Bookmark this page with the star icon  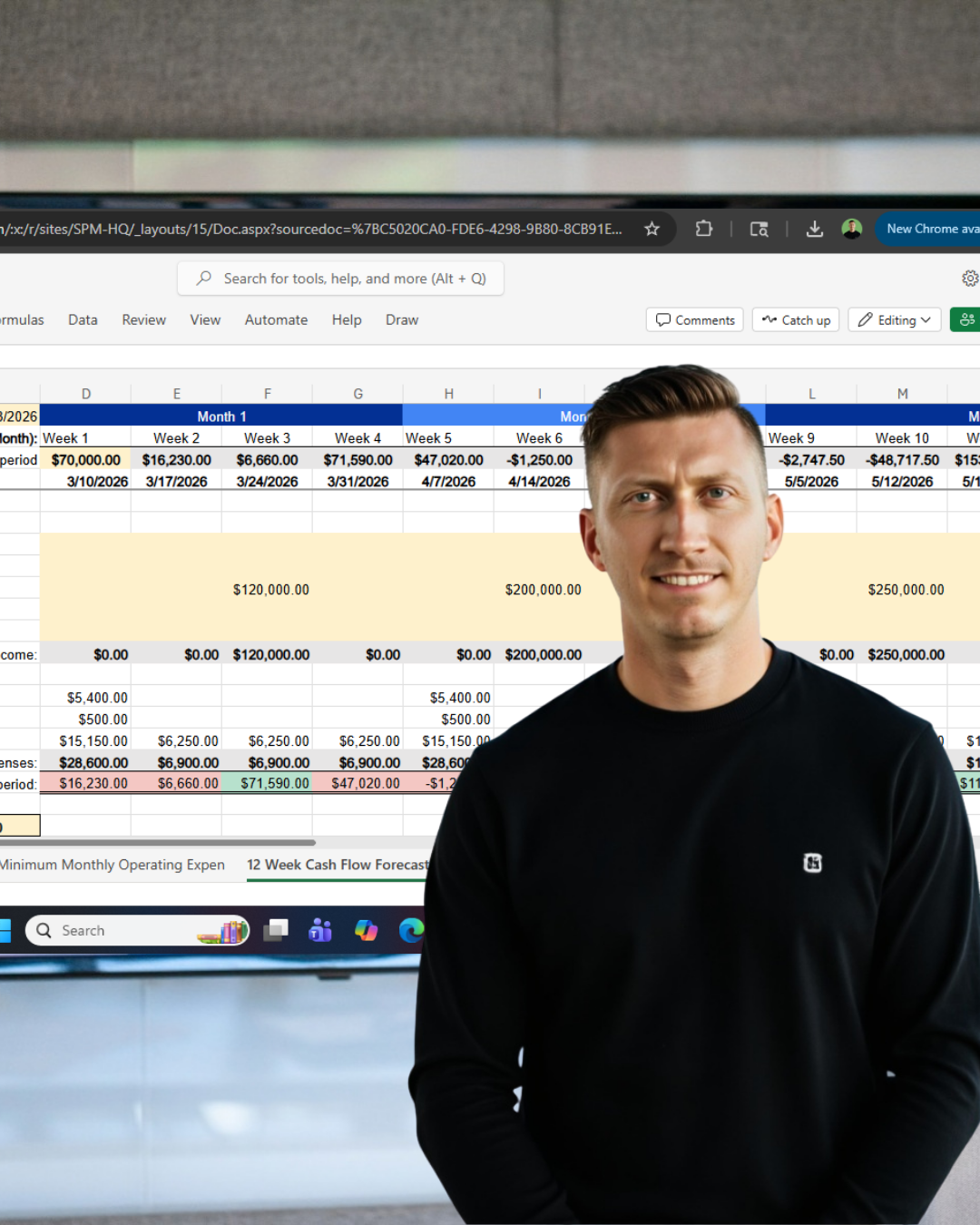click(x=652, y=229)
